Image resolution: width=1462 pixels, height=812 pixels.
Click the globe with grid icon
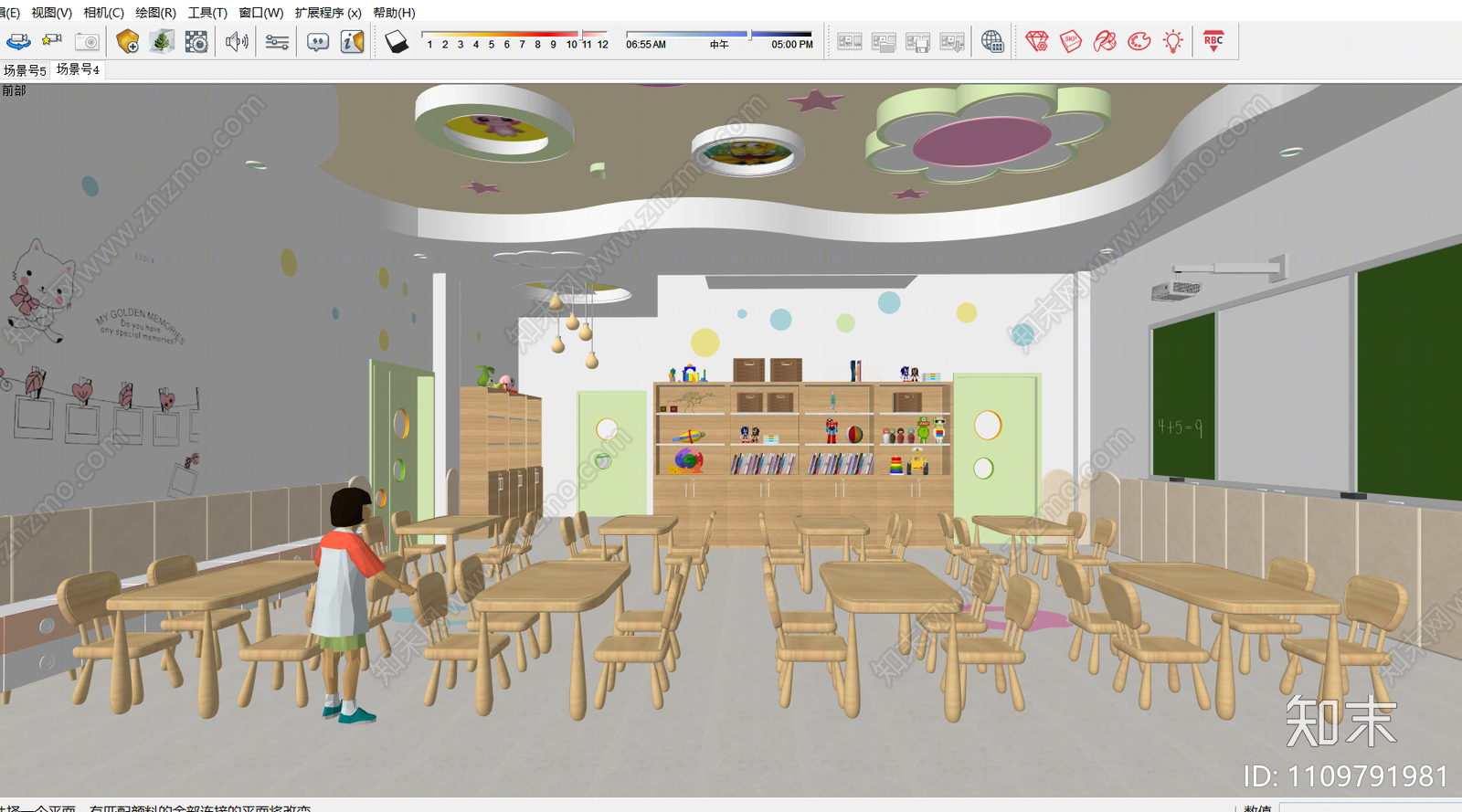tap(992, 42)
